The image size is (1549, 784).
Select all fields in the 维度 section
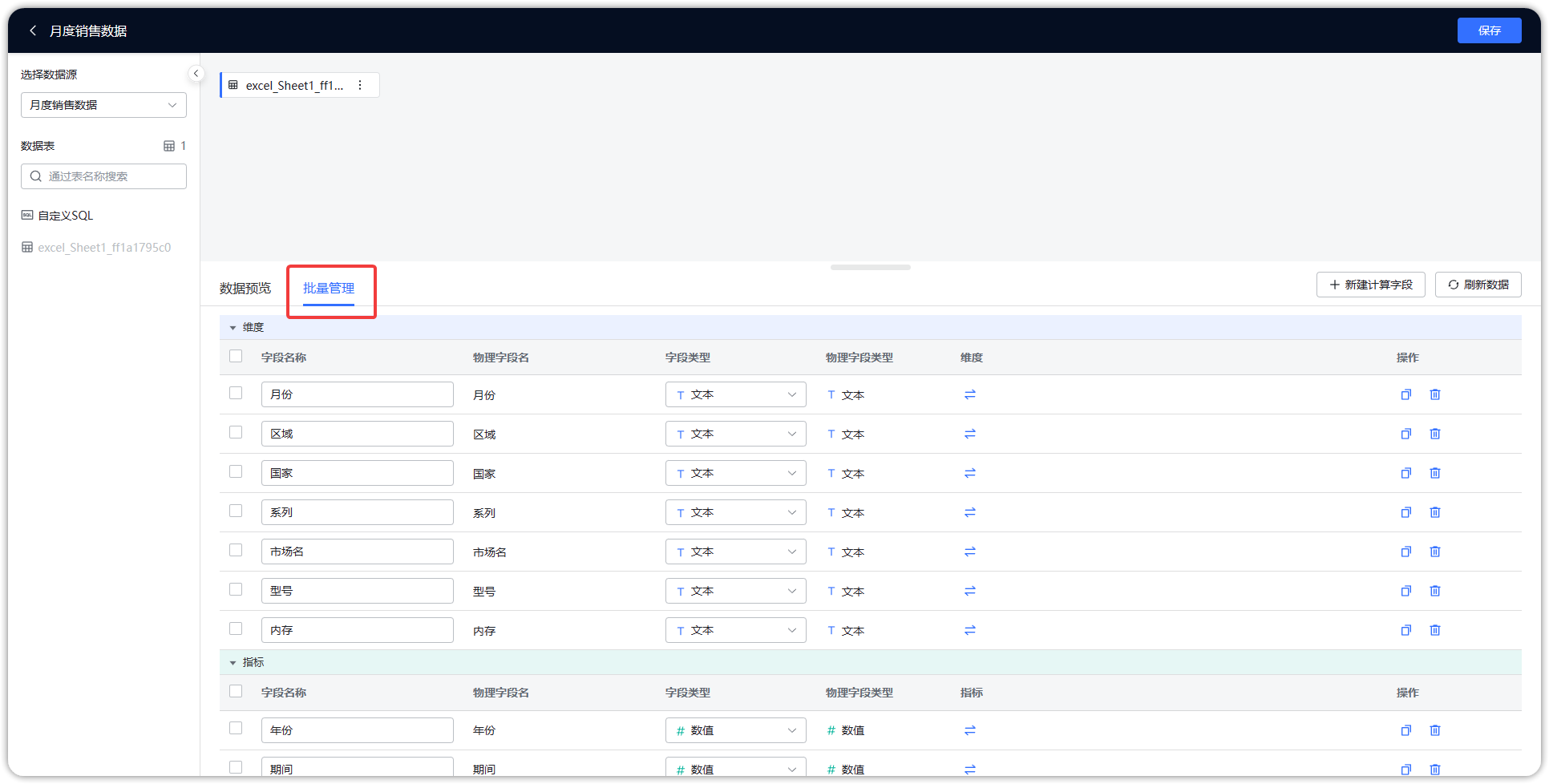[x=236, y=356]
